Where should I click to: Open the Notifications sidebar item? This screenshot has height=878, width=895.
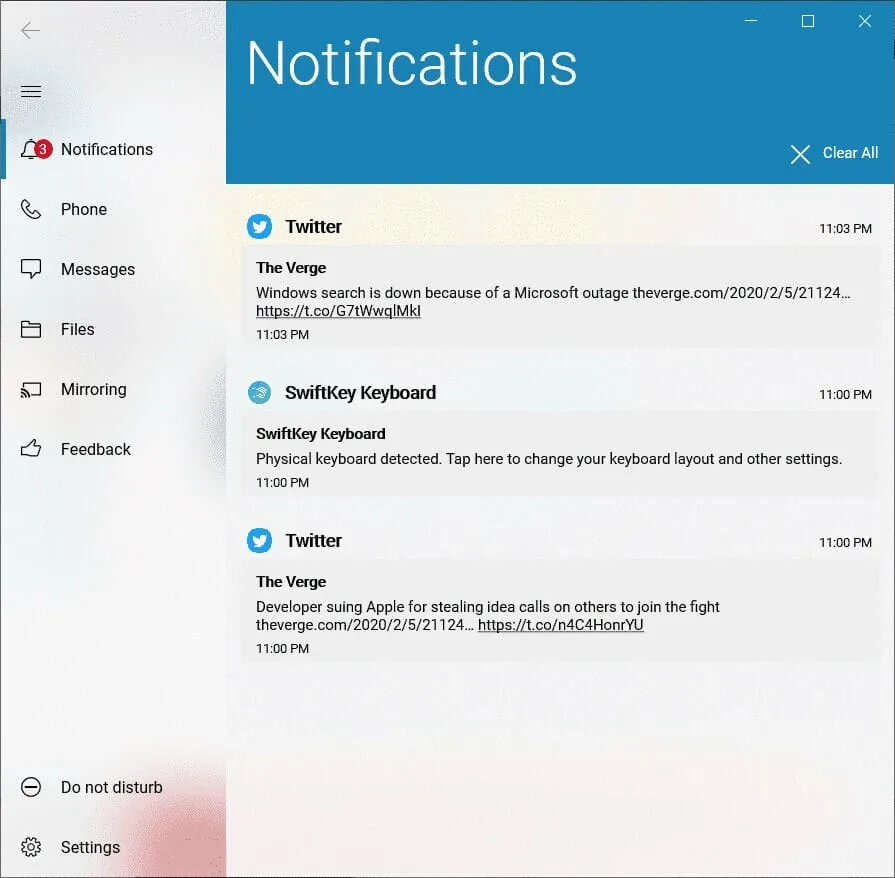(x=113, y=149)
